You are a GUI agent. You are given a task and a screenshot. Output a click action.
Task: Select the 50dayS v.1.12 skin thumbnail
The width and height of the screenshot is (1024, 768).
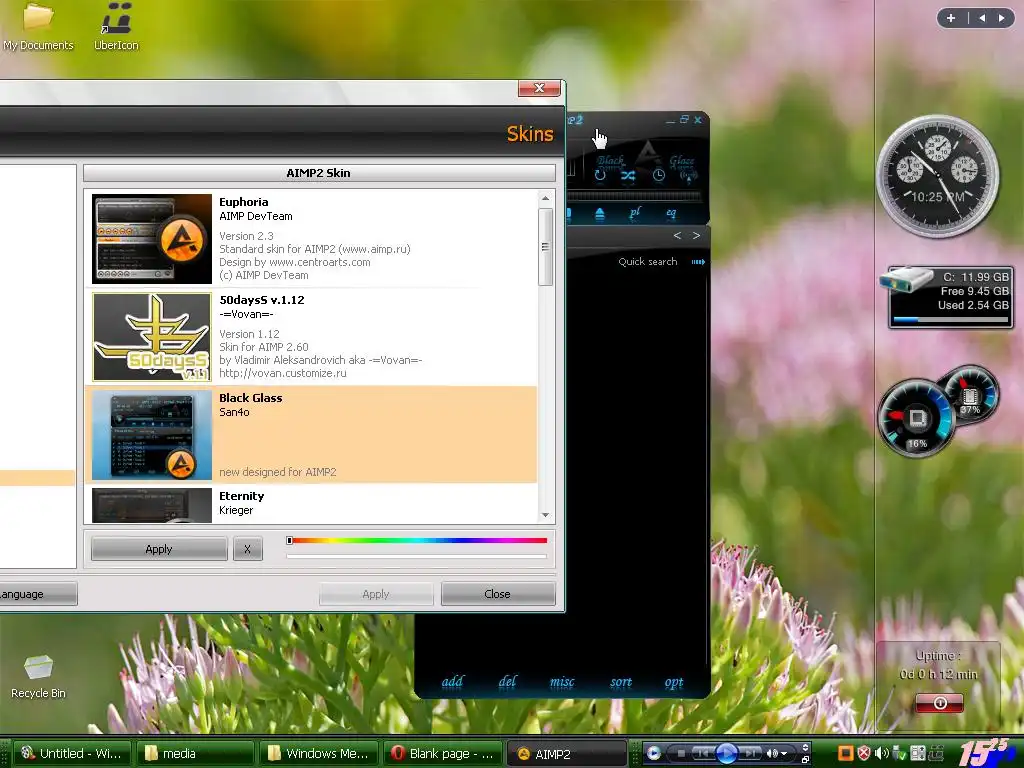coord(152,336)
